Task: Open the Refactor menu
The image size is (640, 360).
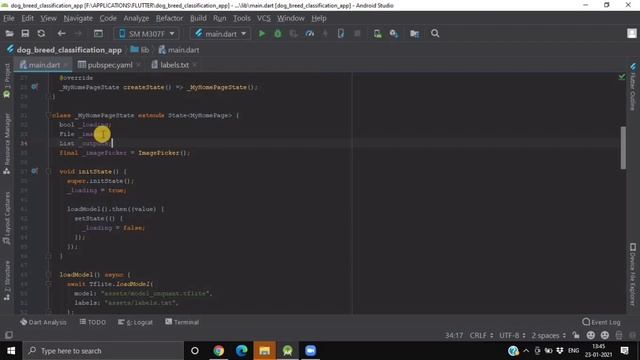Action: (169, 18)
